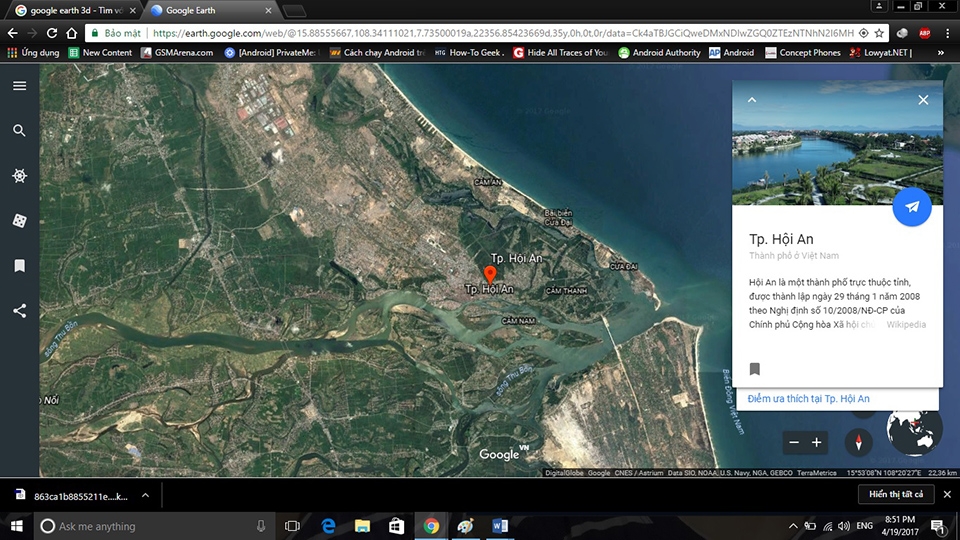Open the Android Authority bookmark
This screenshot has height=540, width=960.
pyautogui.click(x=659, y=53)
